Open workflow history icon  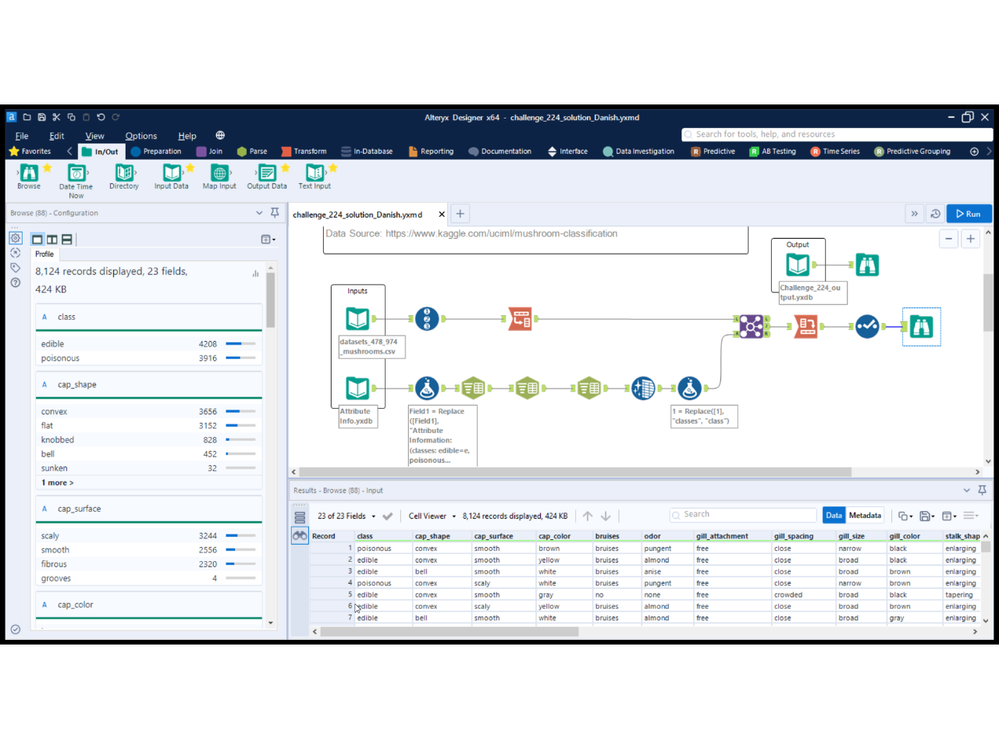click(935, 214)
